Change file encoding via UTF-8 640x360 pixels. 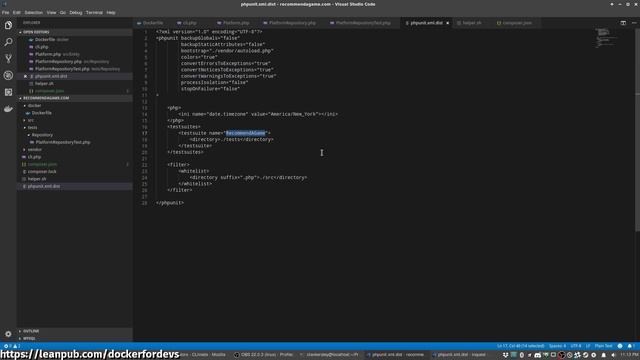point(576,346)
